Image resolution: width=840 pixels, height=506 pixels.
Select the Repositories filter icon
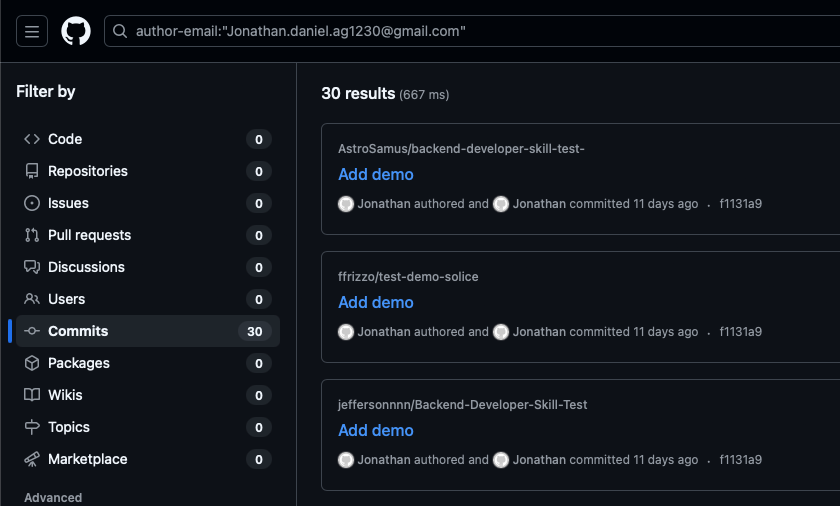click(x=32, y=171)
